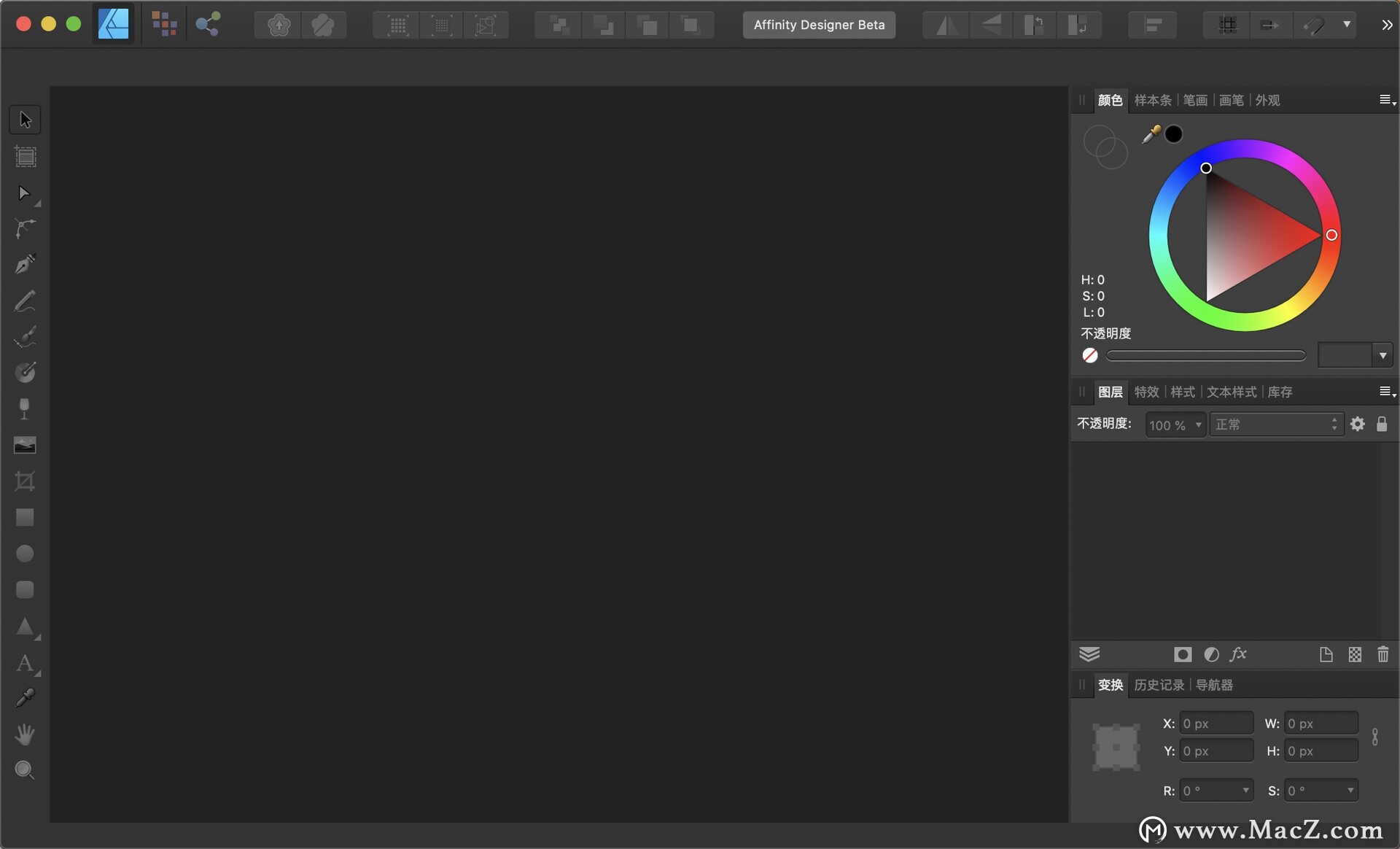The height and width of the screenshot is (849, 1400).
Task: Activate the Zoom magnifier tool
Action: pos(25,770)
